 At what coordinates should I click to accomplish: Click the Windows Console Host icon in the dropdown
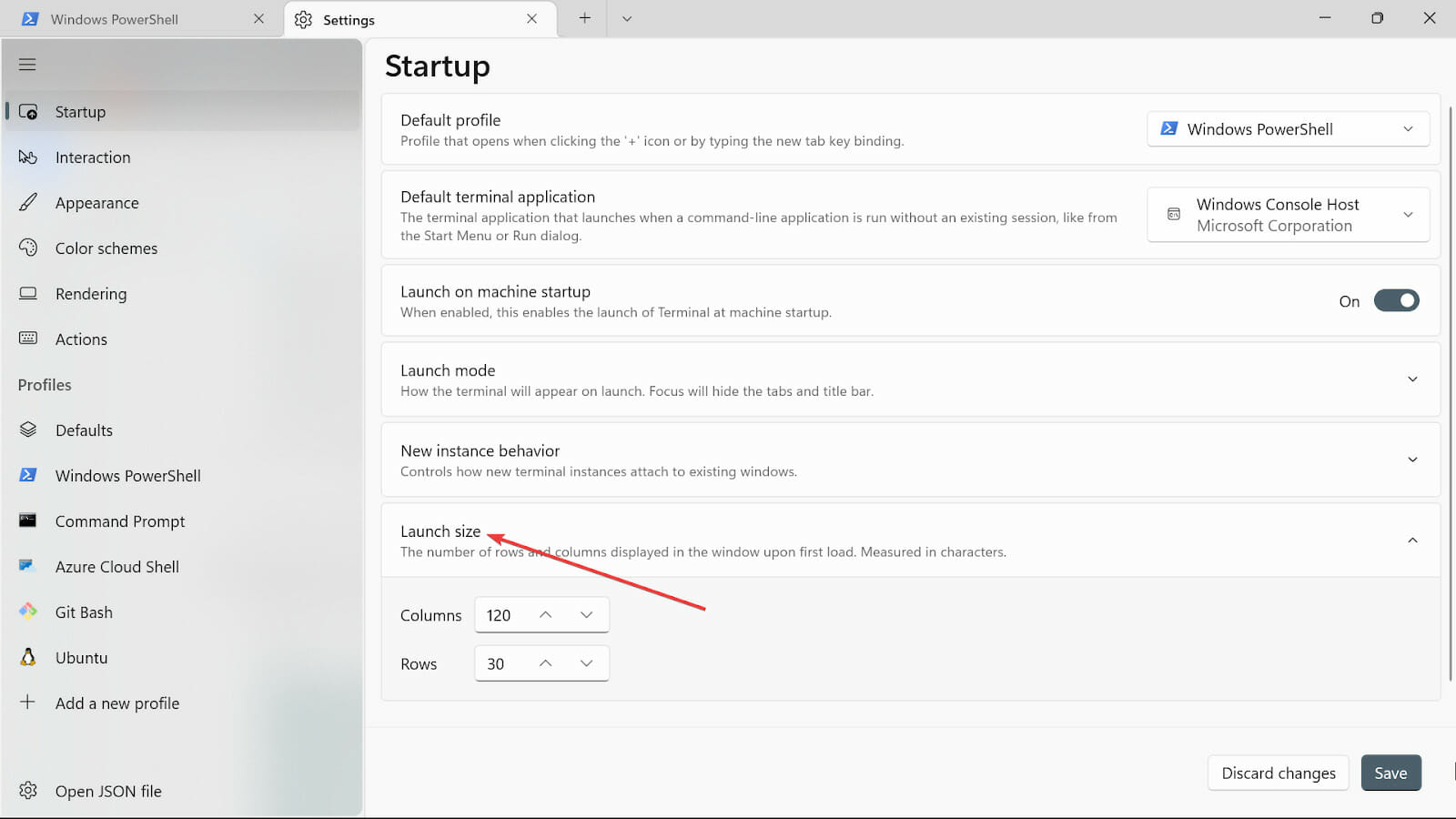pyautogui.click(x=1174, y=214)
